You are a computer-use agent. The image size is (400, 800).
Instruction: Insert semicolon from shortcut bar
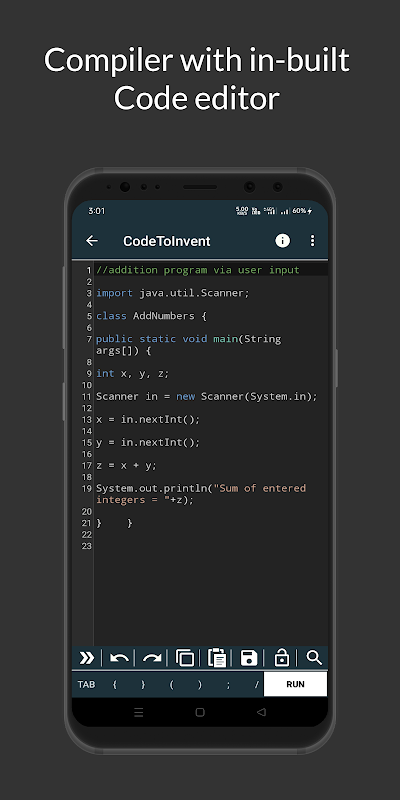228,685
